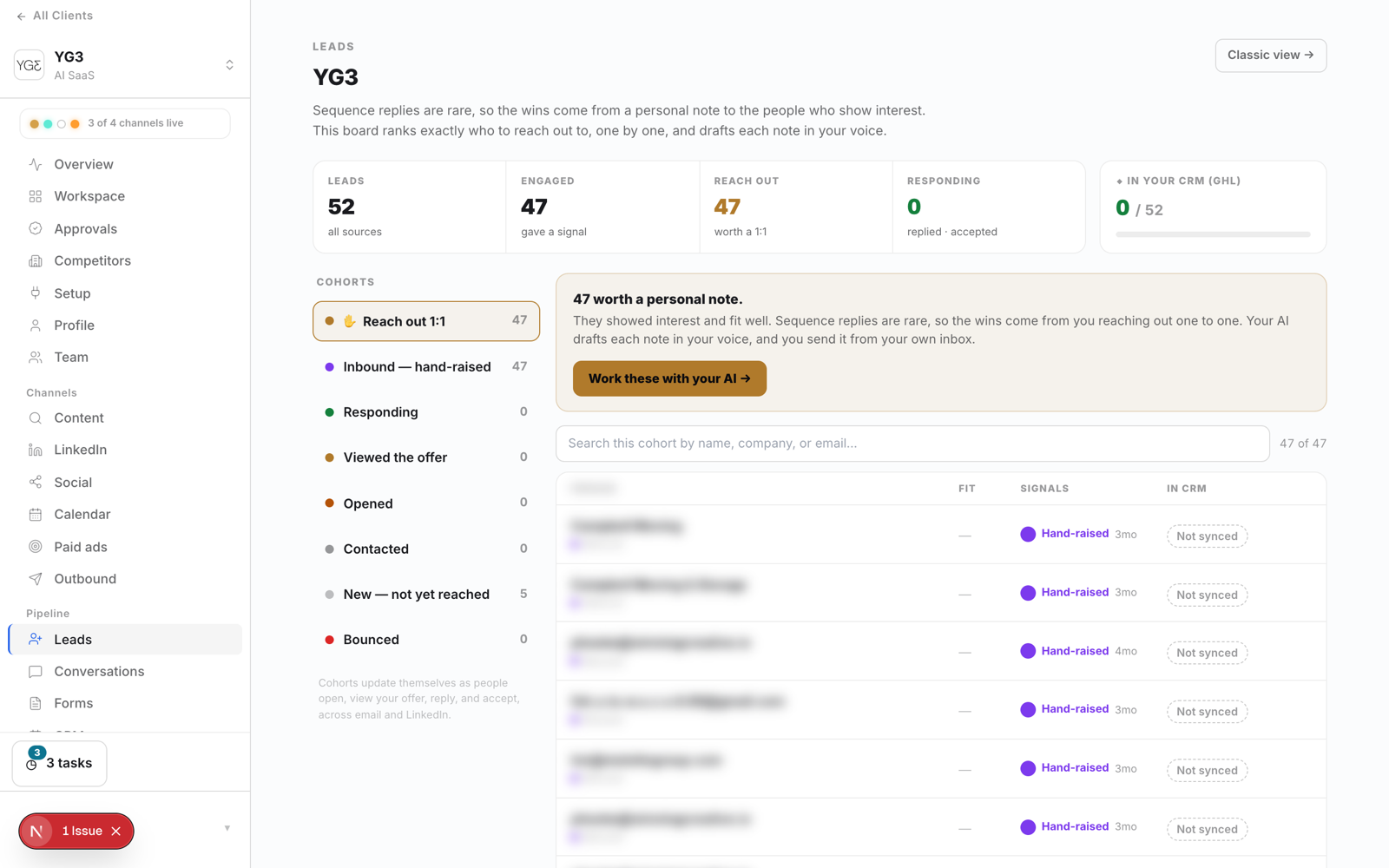
Task: Click the Forms document icon
Action: pos(36,703)
